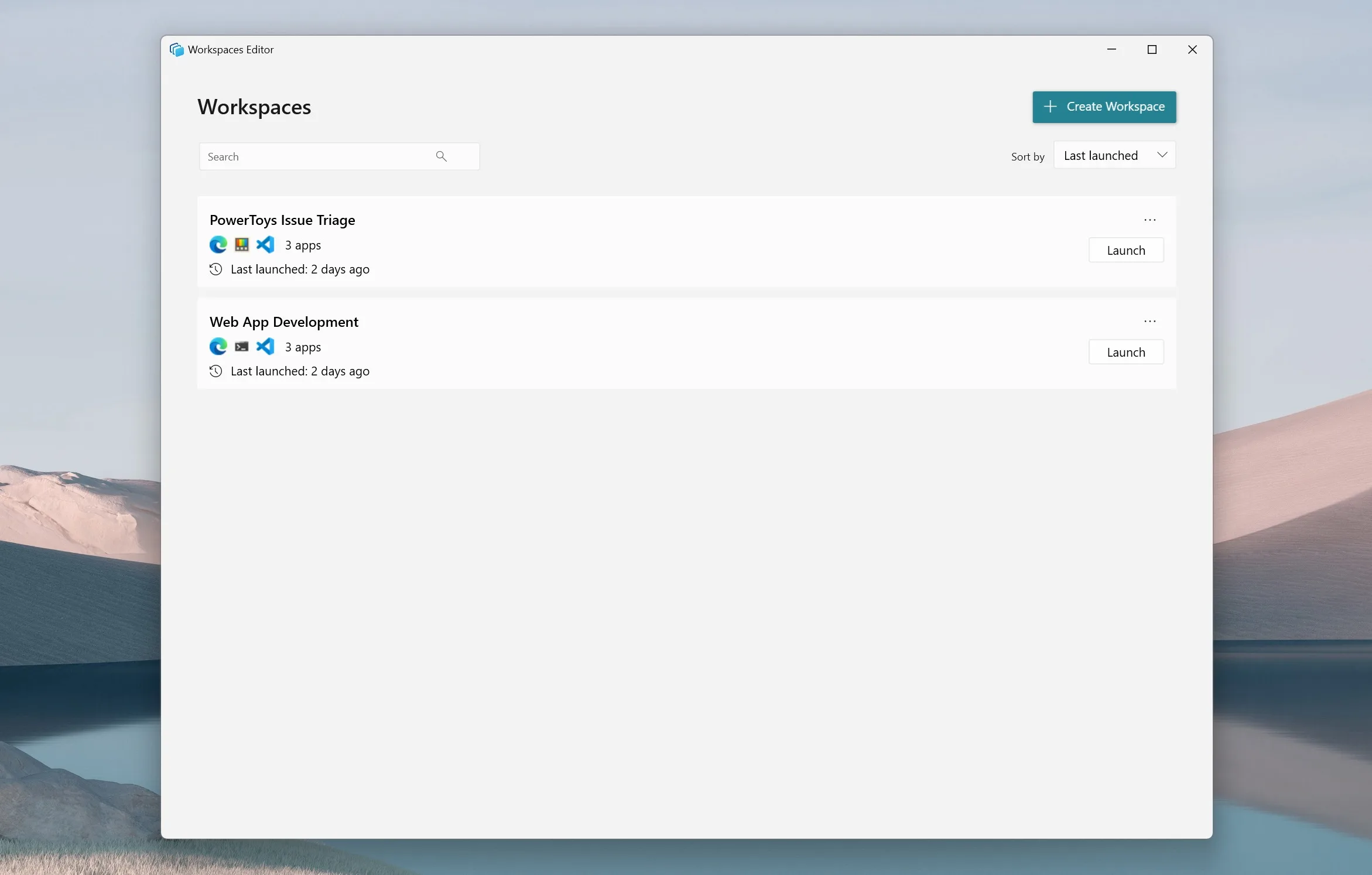Click the Microsoft Store icon in PowerToys workspace
Viewport: 1372px width, 875px height.
(x=241, y=245)
